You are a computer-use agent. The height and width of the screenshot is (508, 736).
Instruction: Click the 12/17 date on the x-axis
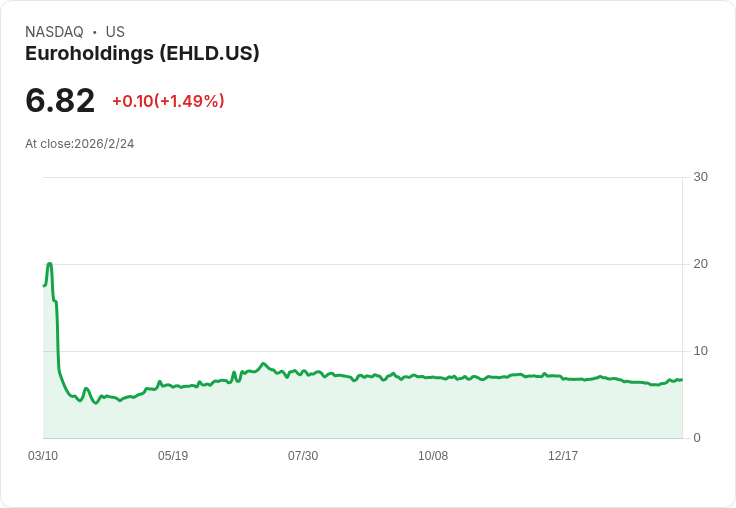pyautogui.click(x=563, y=456)
